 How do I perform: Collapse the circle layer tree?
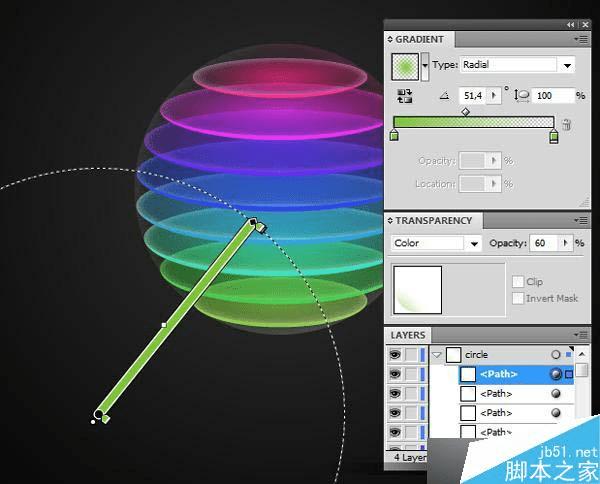click(437, 355)
